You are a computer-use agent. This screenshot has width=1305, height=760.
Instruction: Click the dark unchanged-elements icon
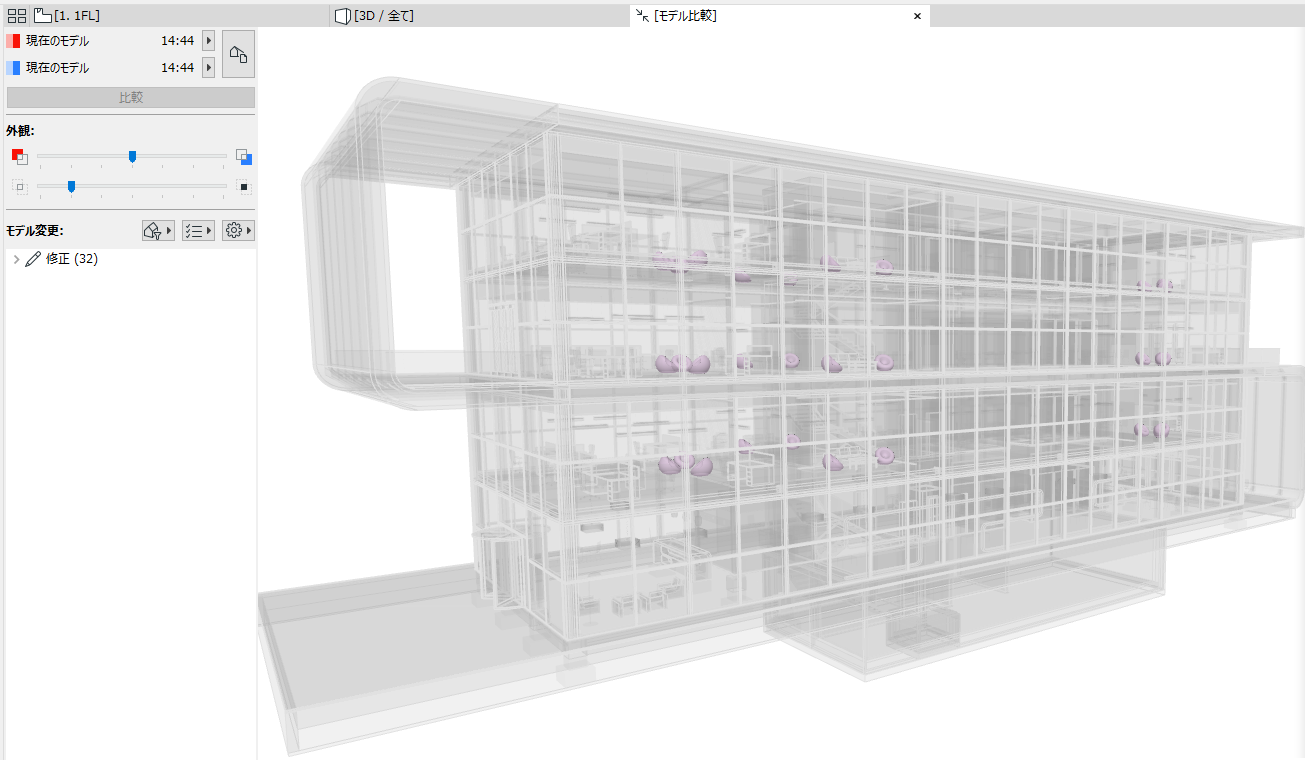coord(244,186)
